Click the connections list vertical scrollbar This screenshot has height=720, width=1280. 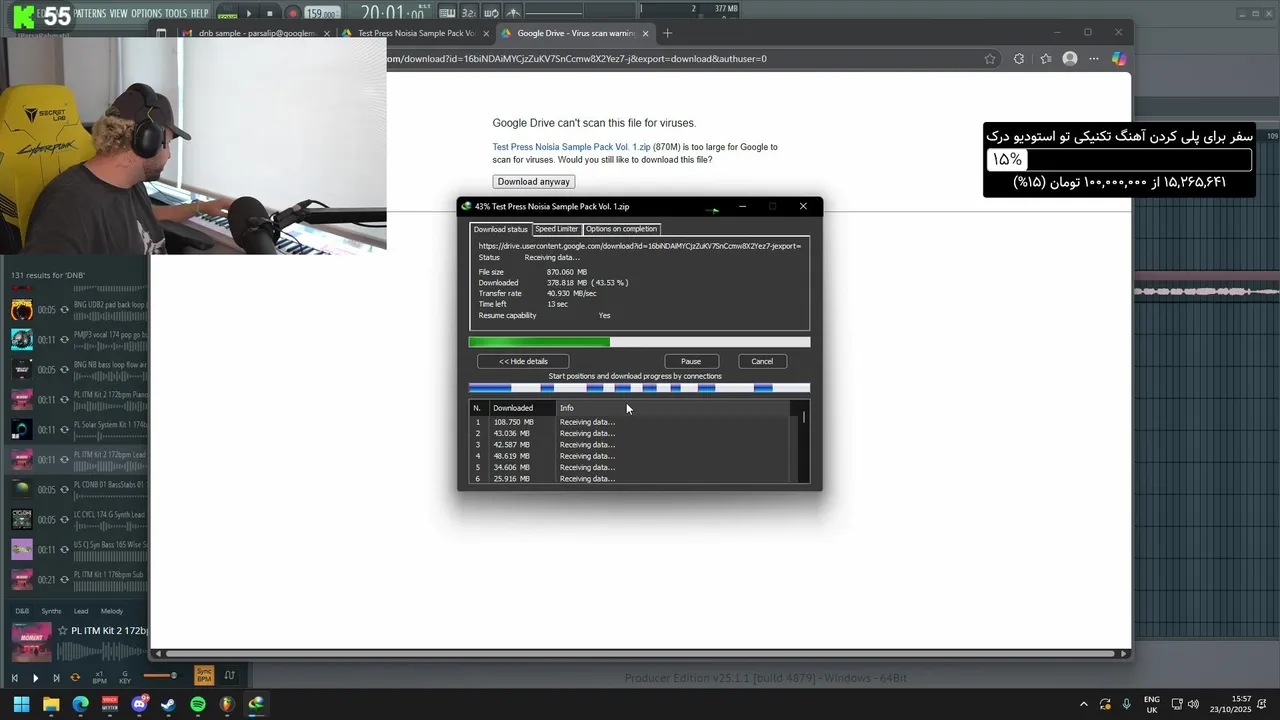pos(803,441)
